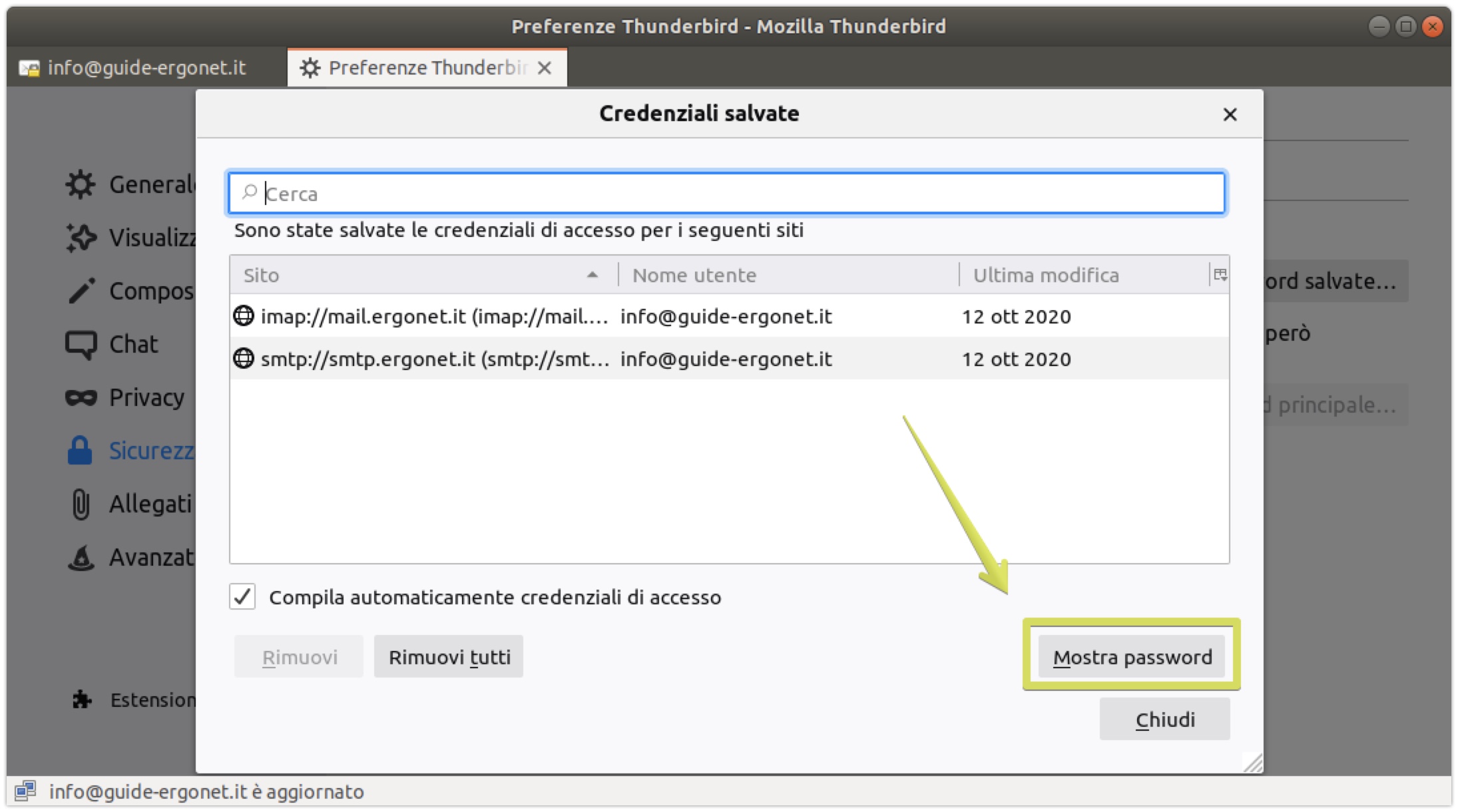This screenshot has height=812, width=1458.
Task: Click the Visualizzazione sparkle icon in sidebar
Action: point(81,238)
